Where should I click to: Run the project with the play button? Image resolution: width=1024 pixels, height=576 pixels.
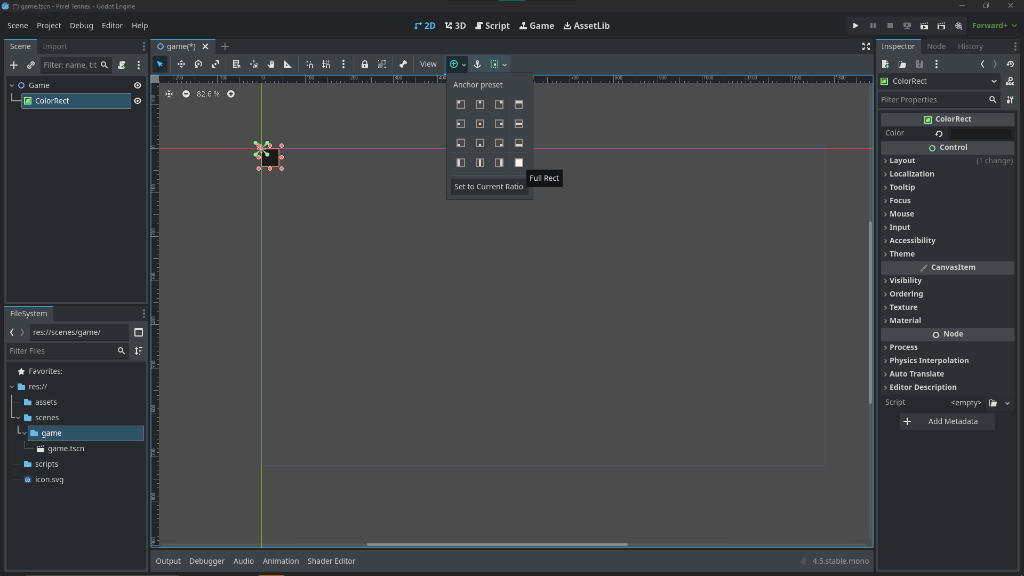pyautogui.click(x=855, y=25)
